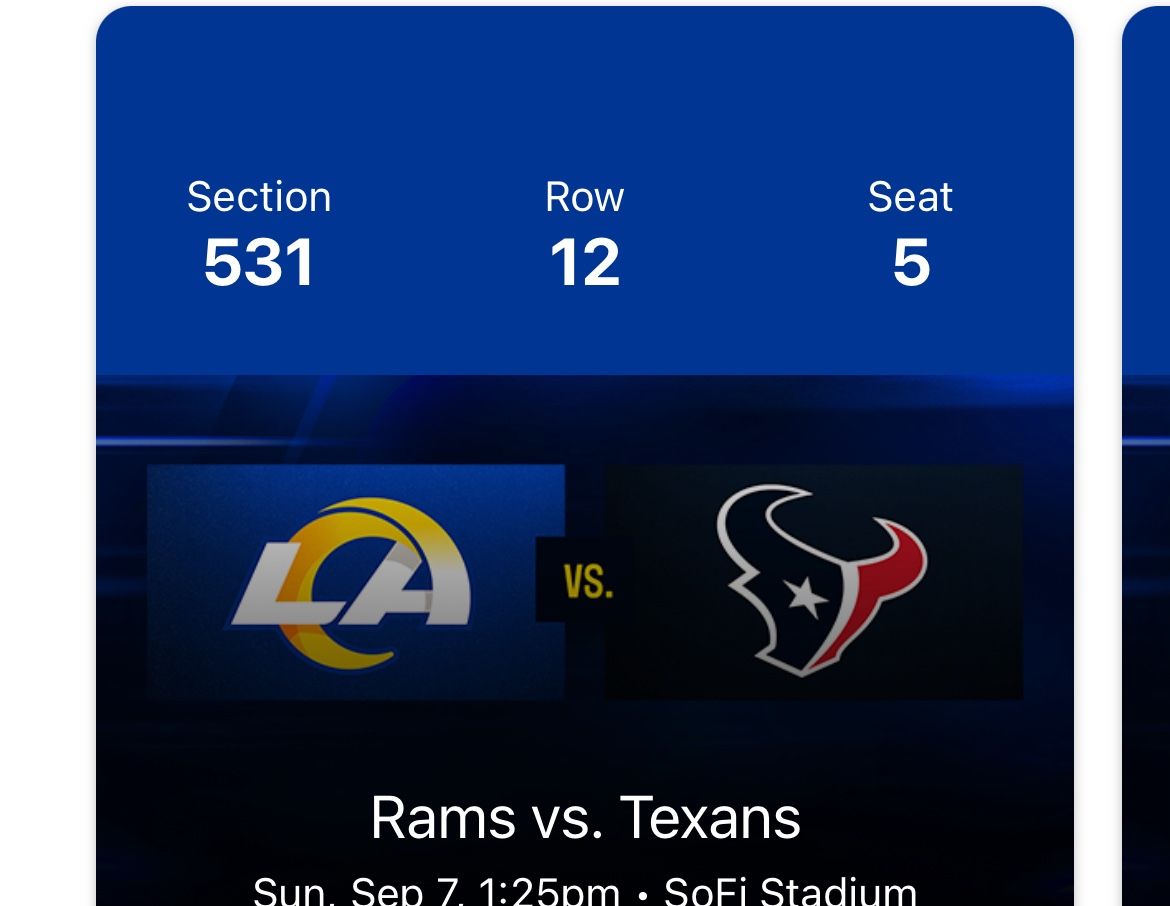Open the SoFi Stadium venue link
The width and height of the screenshot is (1170, 906).
[790, 890]
